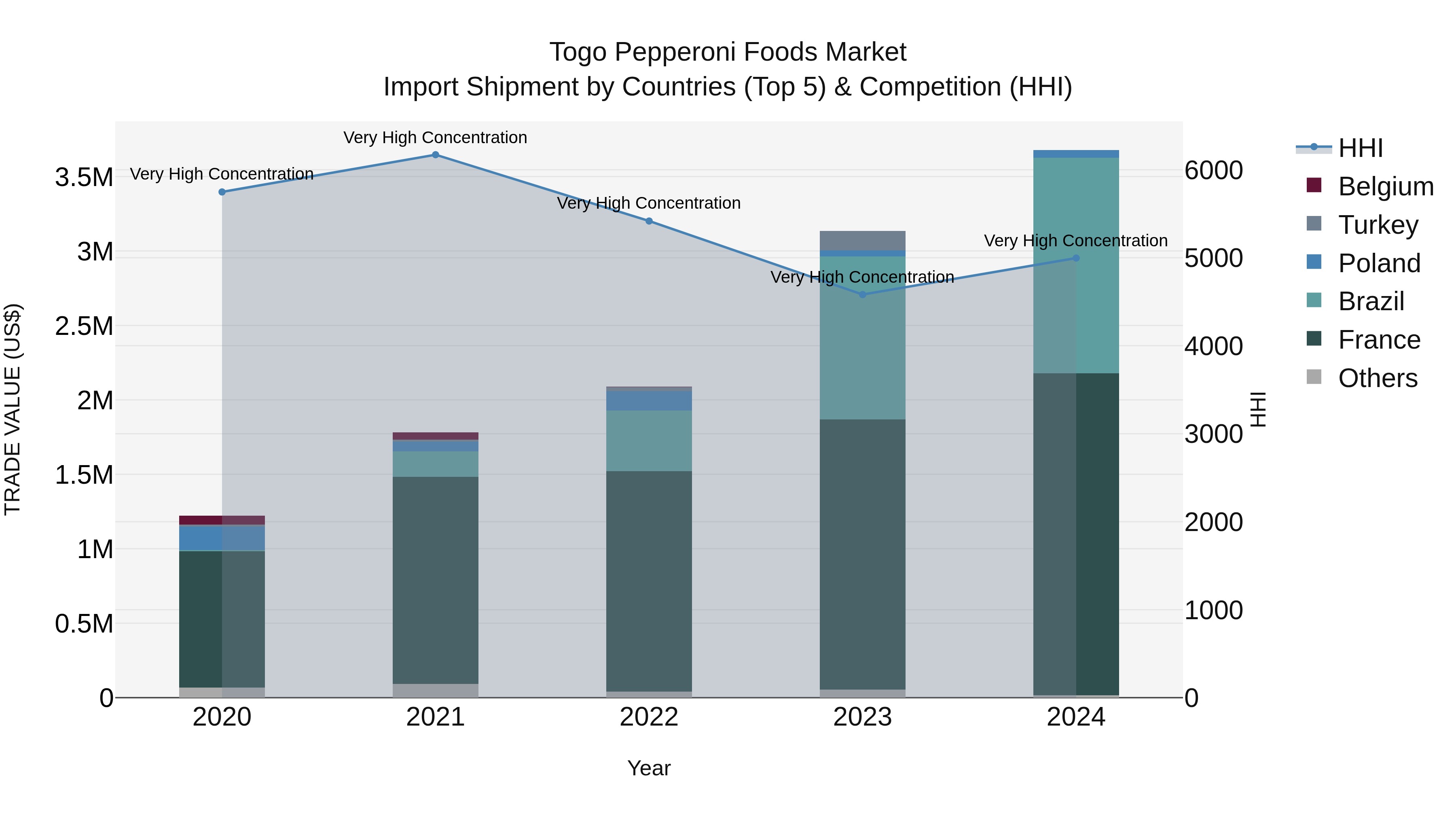The height and width of the screenshot is (819, 1456).
Task: Toggle the Others legend entry
Action: pos(1362,378)
